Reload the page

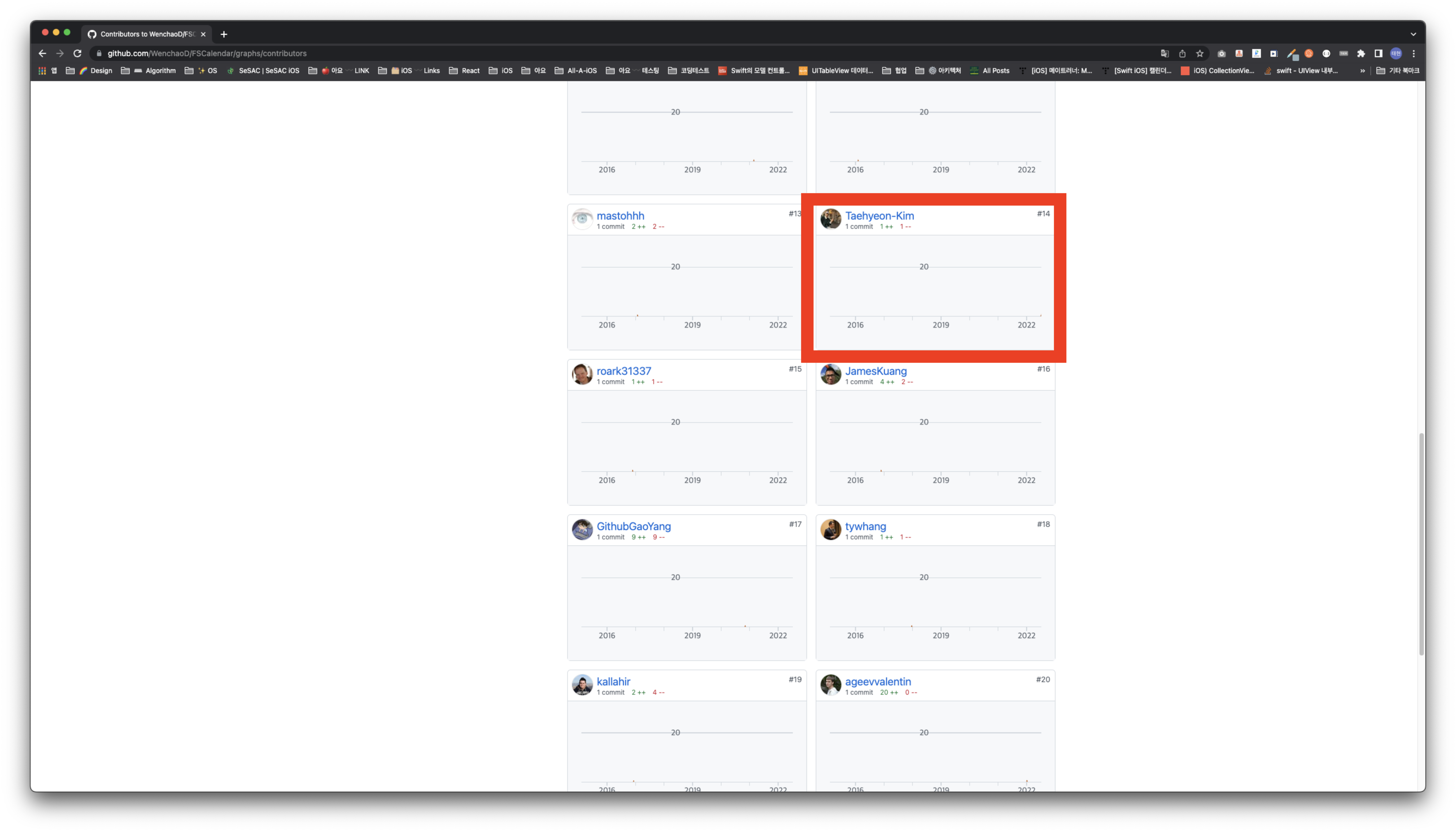click(x=78, y=53)
